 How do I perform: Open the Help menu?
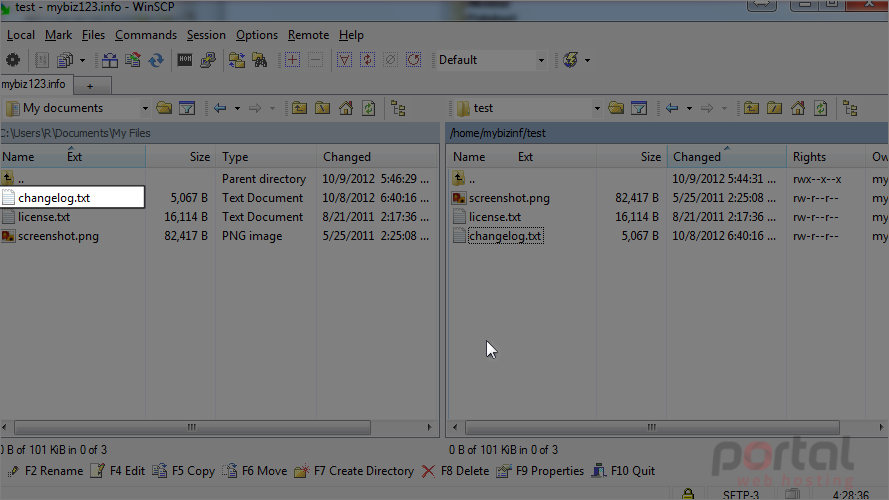click(351, 35)
